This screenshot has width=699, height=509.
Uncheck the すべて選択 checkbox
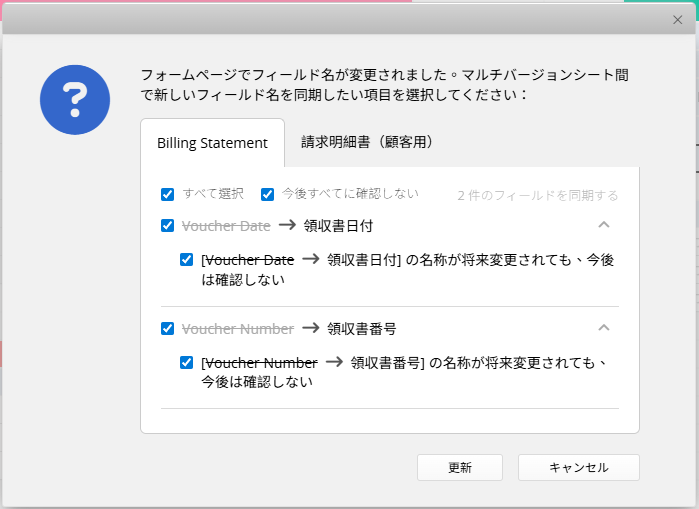(x=168, y=194)
